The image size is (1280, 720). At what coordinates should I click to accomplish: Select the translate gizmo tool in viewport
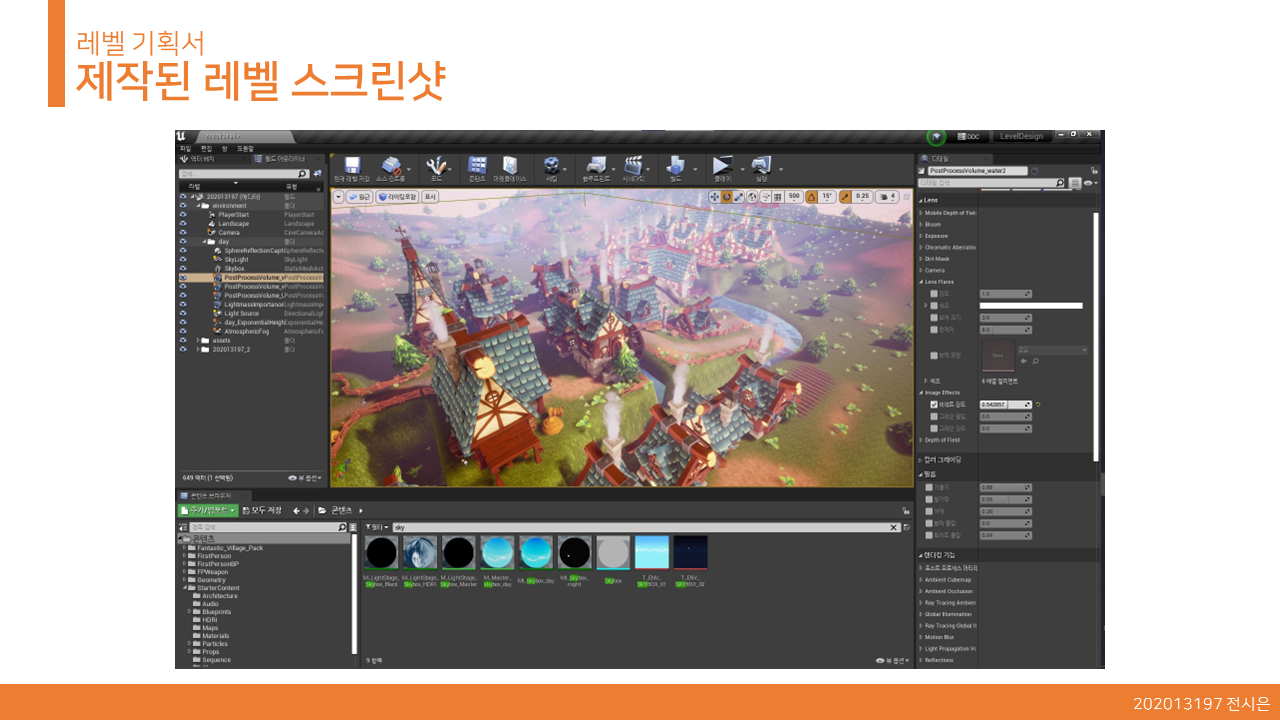(x=714, y=197)
